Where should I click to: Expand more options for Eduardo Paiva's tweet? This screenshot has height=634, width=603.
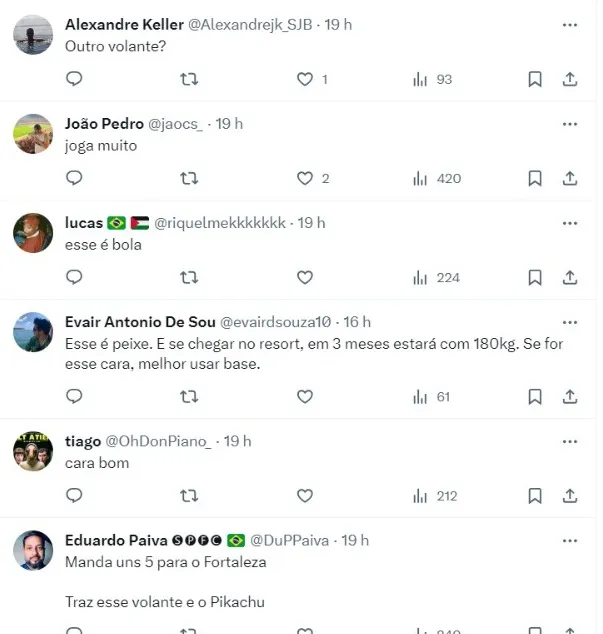[x=570, y=540]
